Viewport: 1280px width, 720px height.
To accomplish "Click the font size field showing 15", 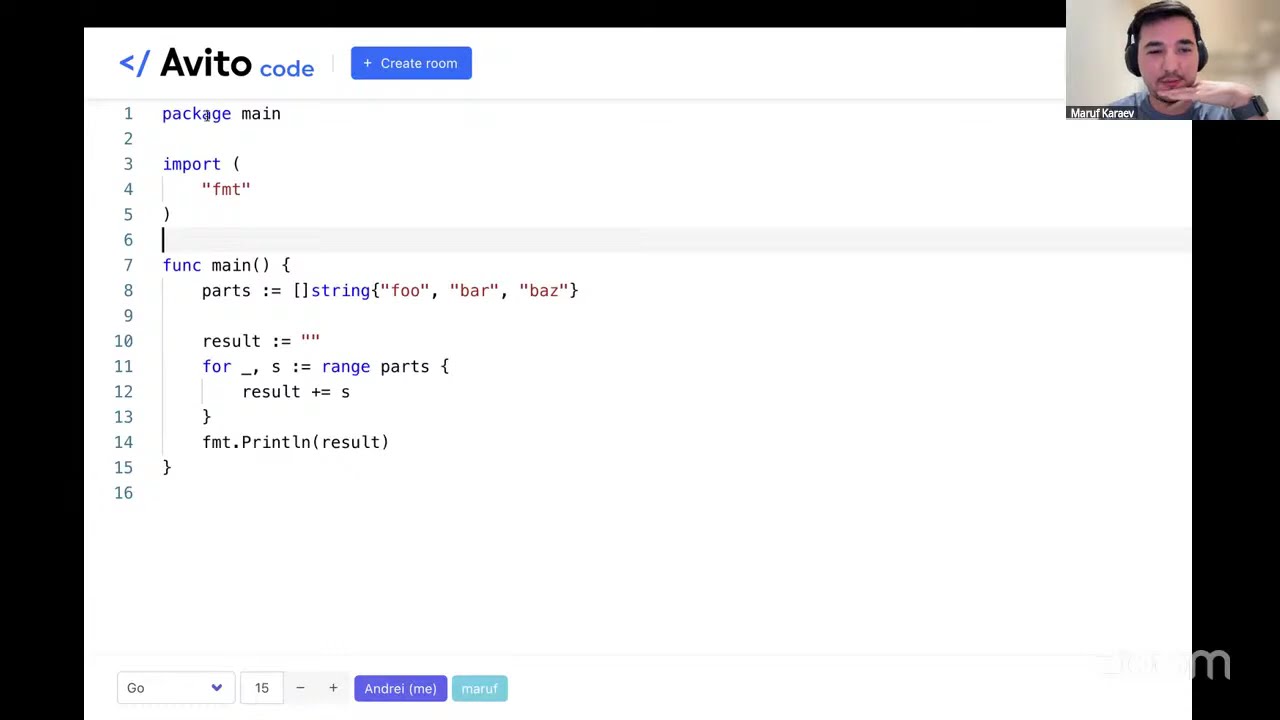I will pos(261,688).
